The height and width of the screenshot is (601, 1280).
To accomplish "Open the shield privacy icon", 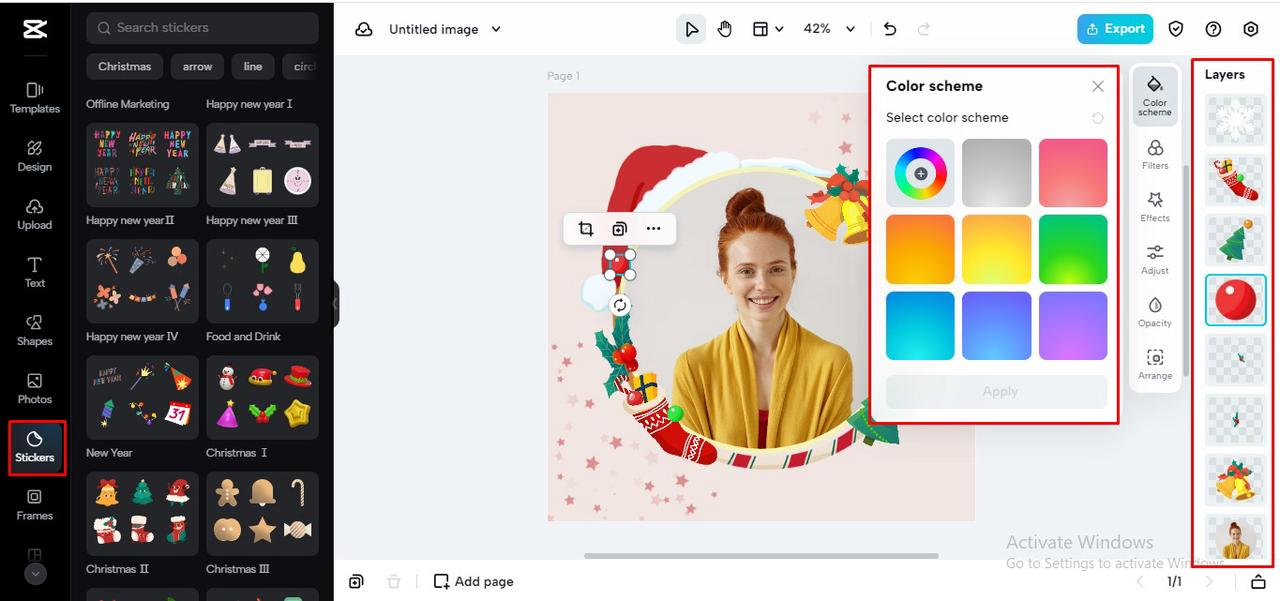I will pyautogui.click(x=1177, y=29).
